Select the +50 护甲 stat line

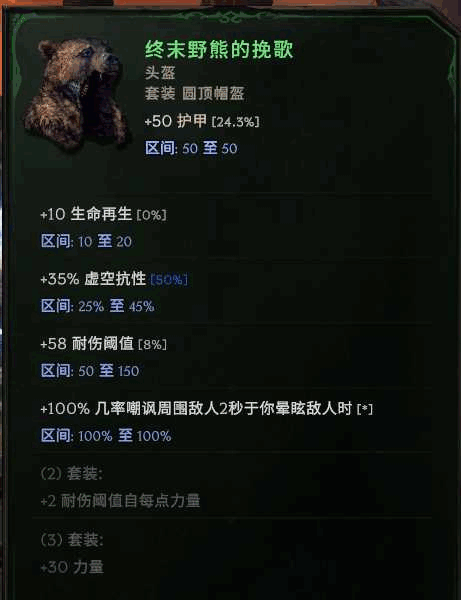tap(176, 121)
